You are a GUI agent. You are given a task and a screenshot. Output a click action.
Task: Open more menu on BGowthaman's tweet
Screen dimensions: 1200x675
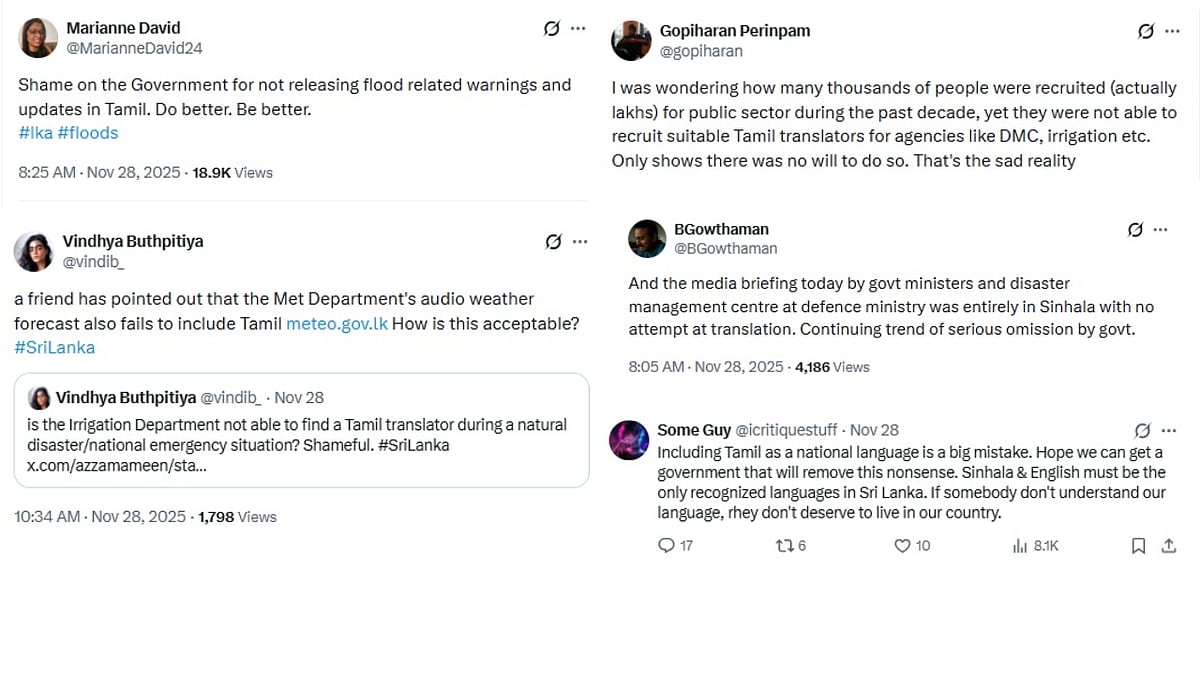(1160, 229)
